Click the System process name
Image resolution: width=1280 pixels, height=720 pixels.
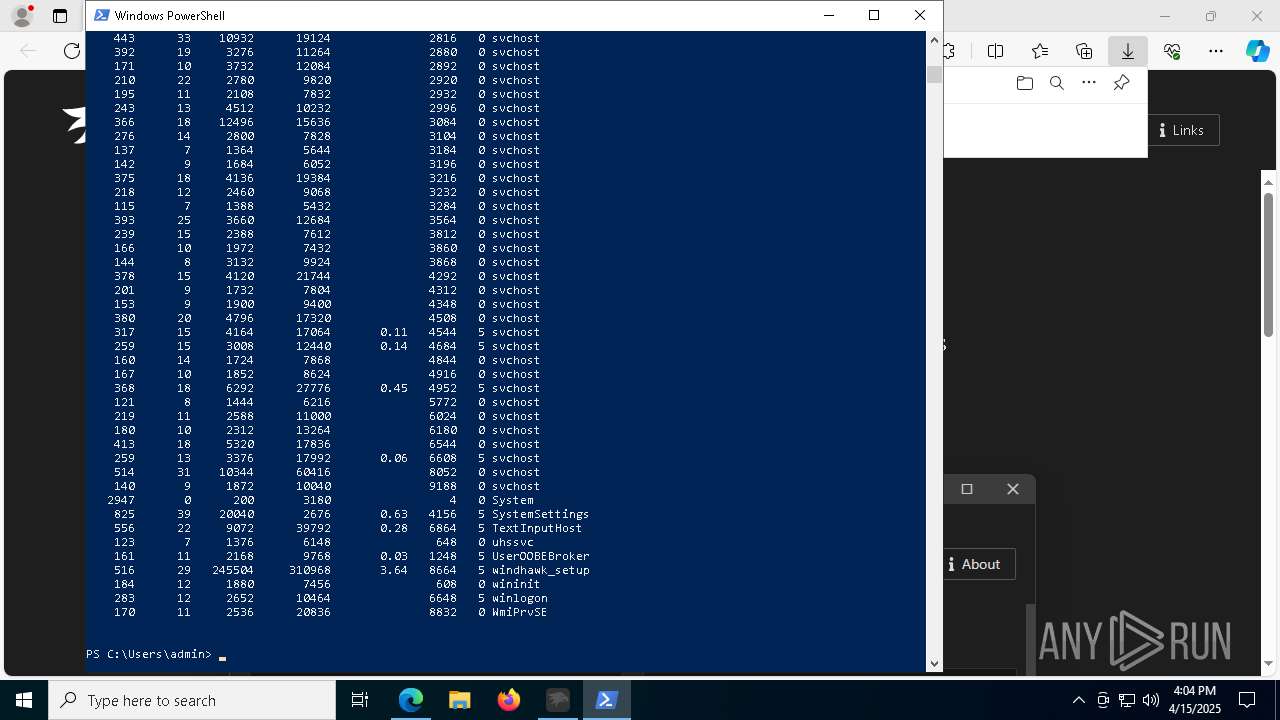click(x=512, y=500)
